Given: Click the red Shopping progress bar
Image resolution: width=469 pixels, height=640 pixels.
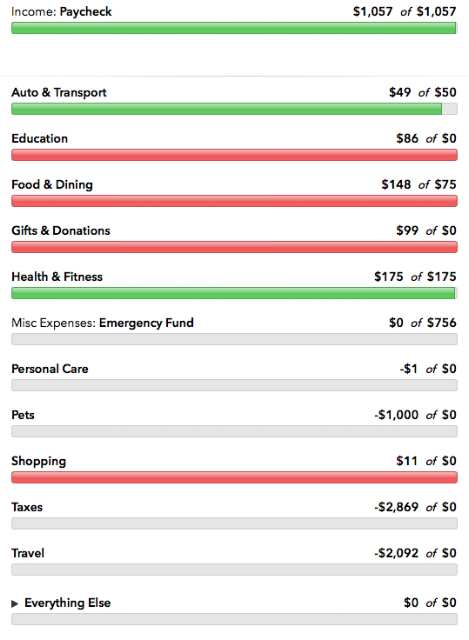Looking at the screenshot, I should tap(234, 478).
